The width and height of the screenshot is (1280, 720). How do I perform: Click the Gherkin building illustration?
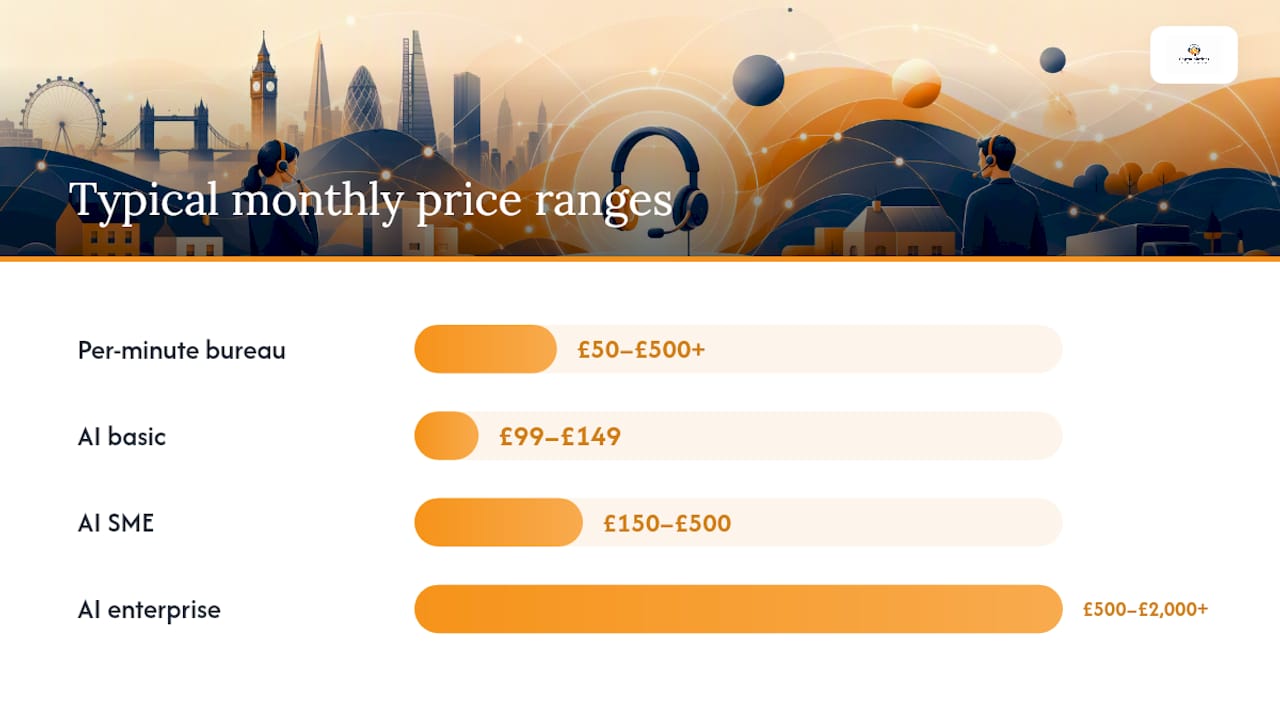[363, 99]
